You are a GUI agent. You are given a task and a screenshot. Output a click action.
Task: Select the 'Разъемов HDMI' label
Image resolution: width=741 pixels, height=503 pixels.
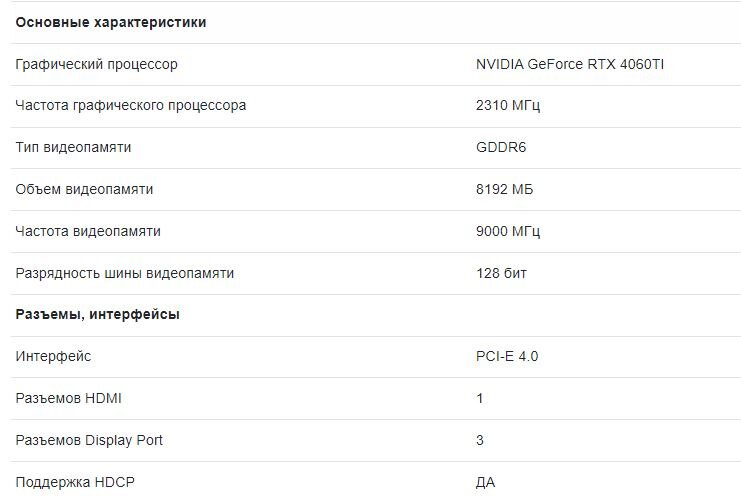pyautogui.click(x=69, y=399)
